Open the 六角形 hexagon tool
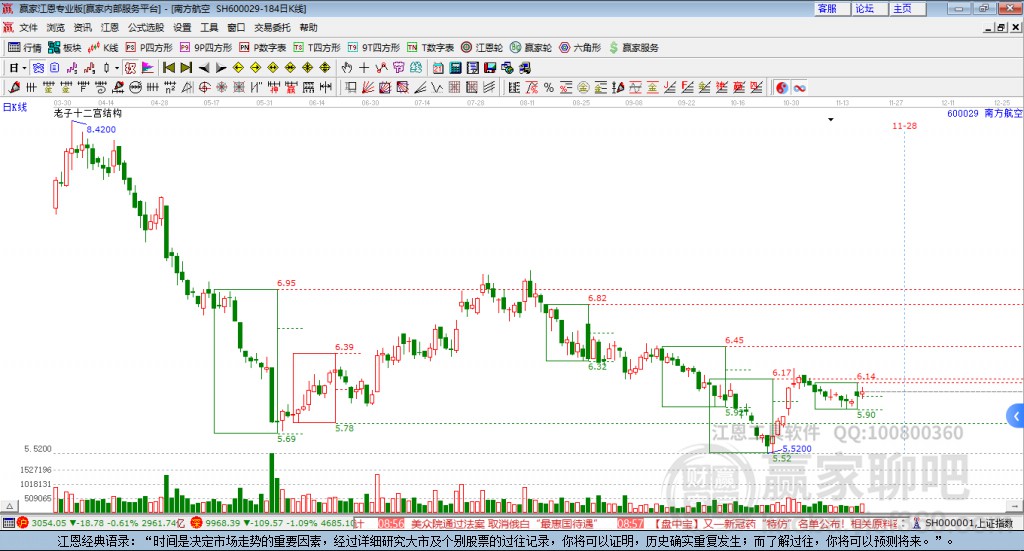 coord(580,48)
